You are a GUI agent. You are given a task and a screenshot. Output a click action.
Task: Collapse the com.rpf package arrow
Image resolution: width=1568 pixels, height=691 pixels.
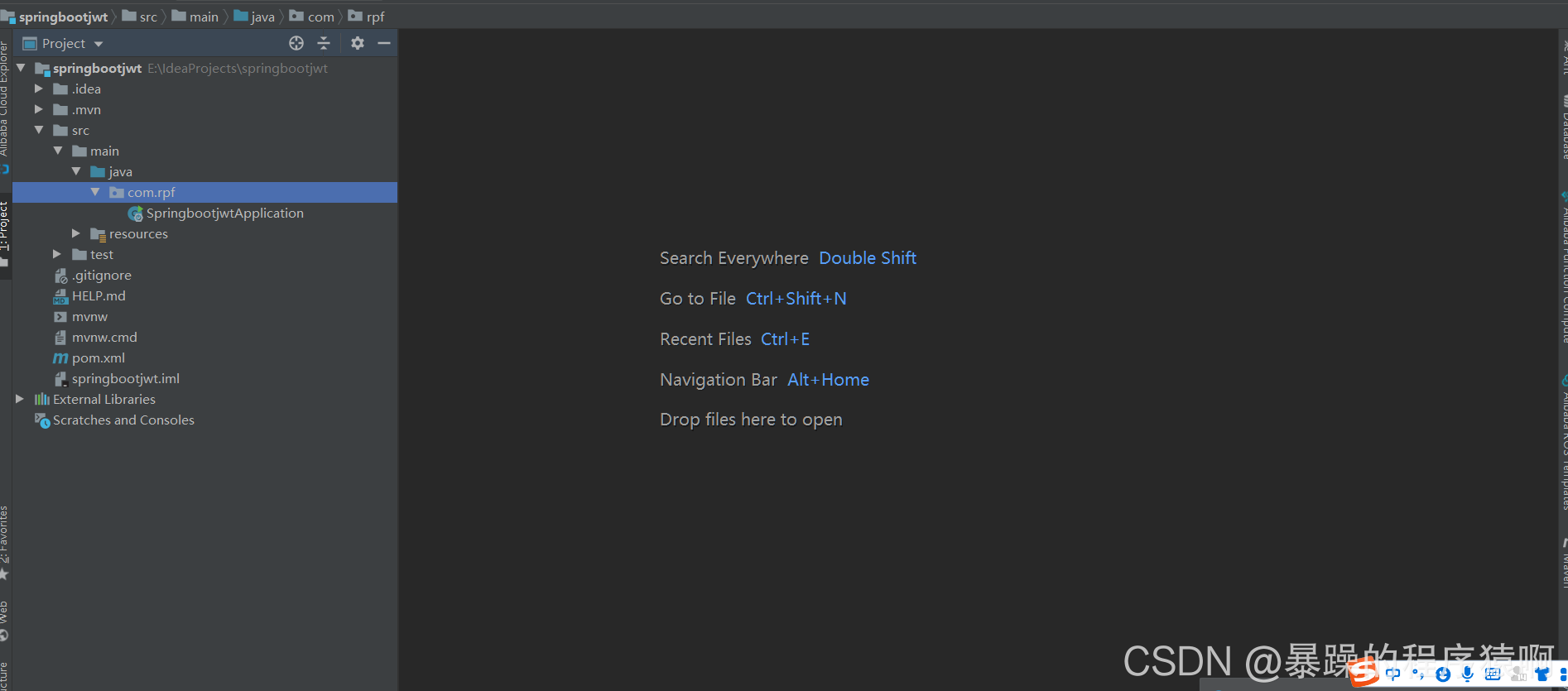click(95, 192)
